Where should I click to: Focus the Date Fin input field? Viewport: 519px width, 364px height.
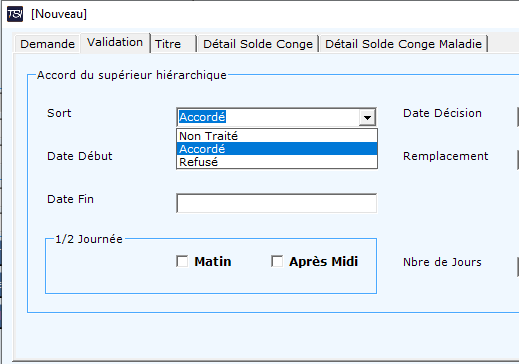(277, 203)
